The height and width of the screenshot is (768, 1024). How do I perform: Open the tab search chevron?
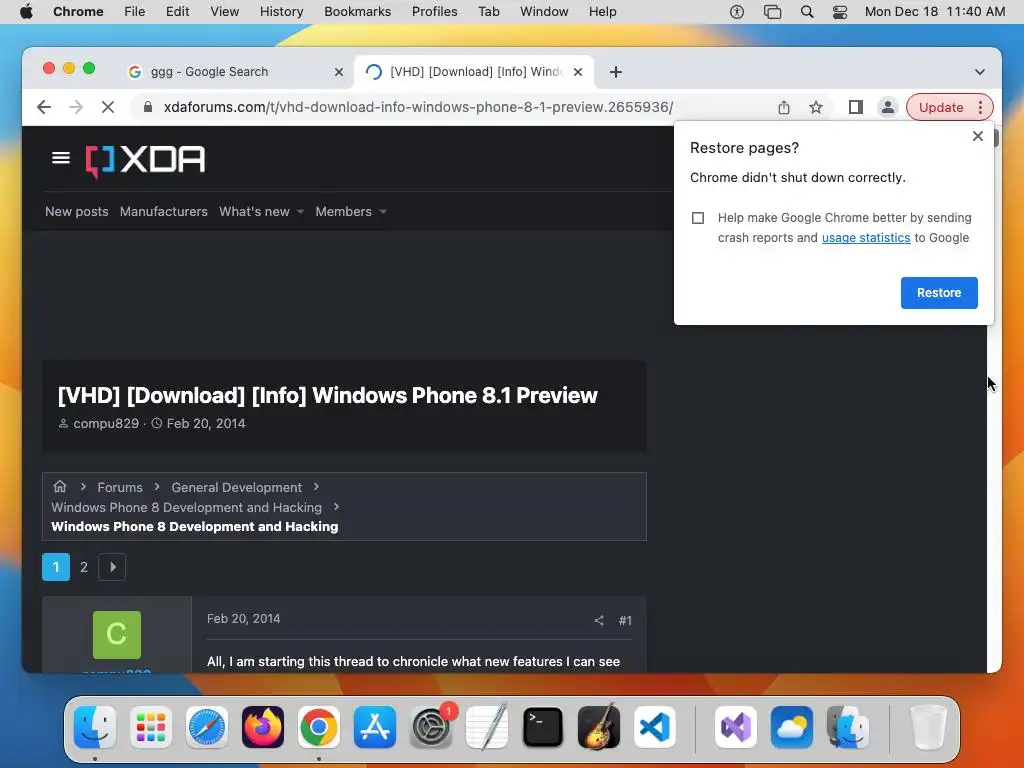[x=980, y=72]
